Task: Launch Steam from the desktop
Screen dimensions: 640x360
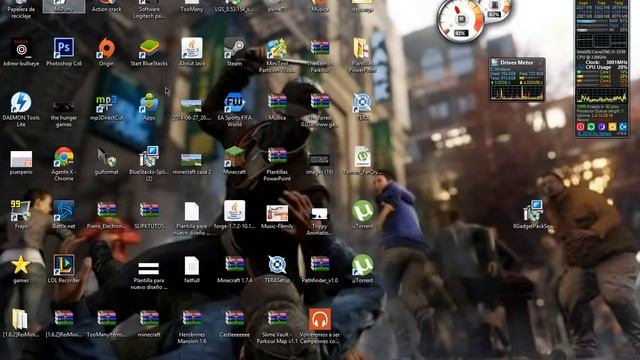Action: click(234, 48)
